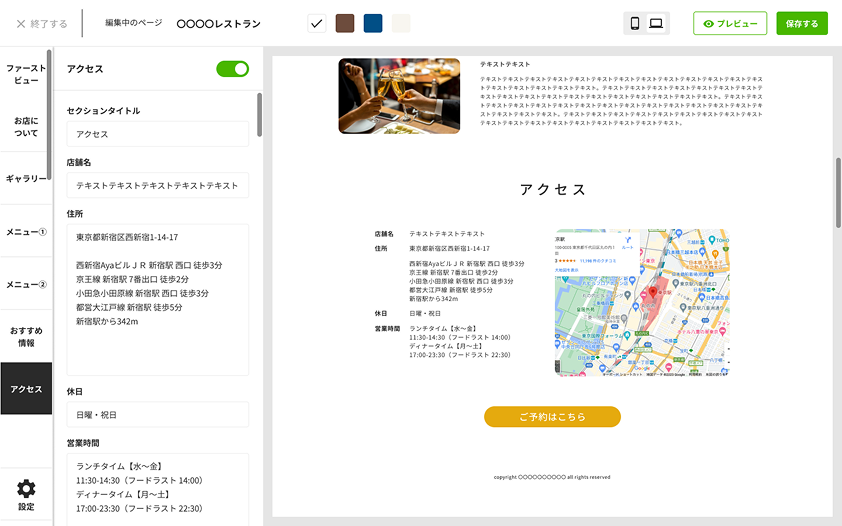Click the X icon next to 終了する
The height and width of the screenshot is (526, 842).
point(20,23)
